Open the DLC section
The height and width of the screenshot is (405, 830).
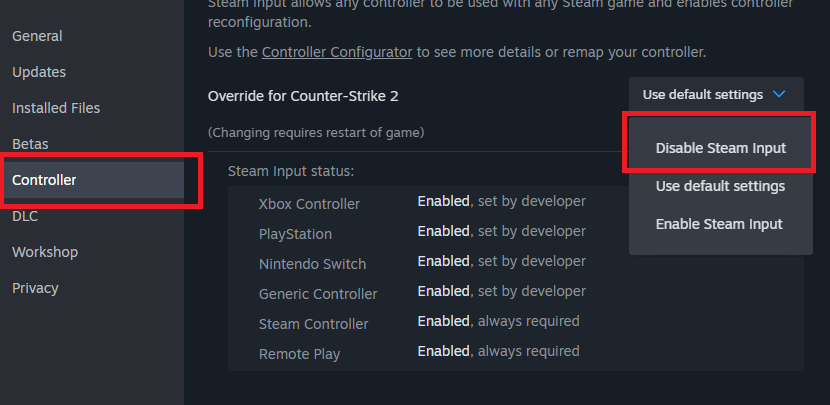25,216
